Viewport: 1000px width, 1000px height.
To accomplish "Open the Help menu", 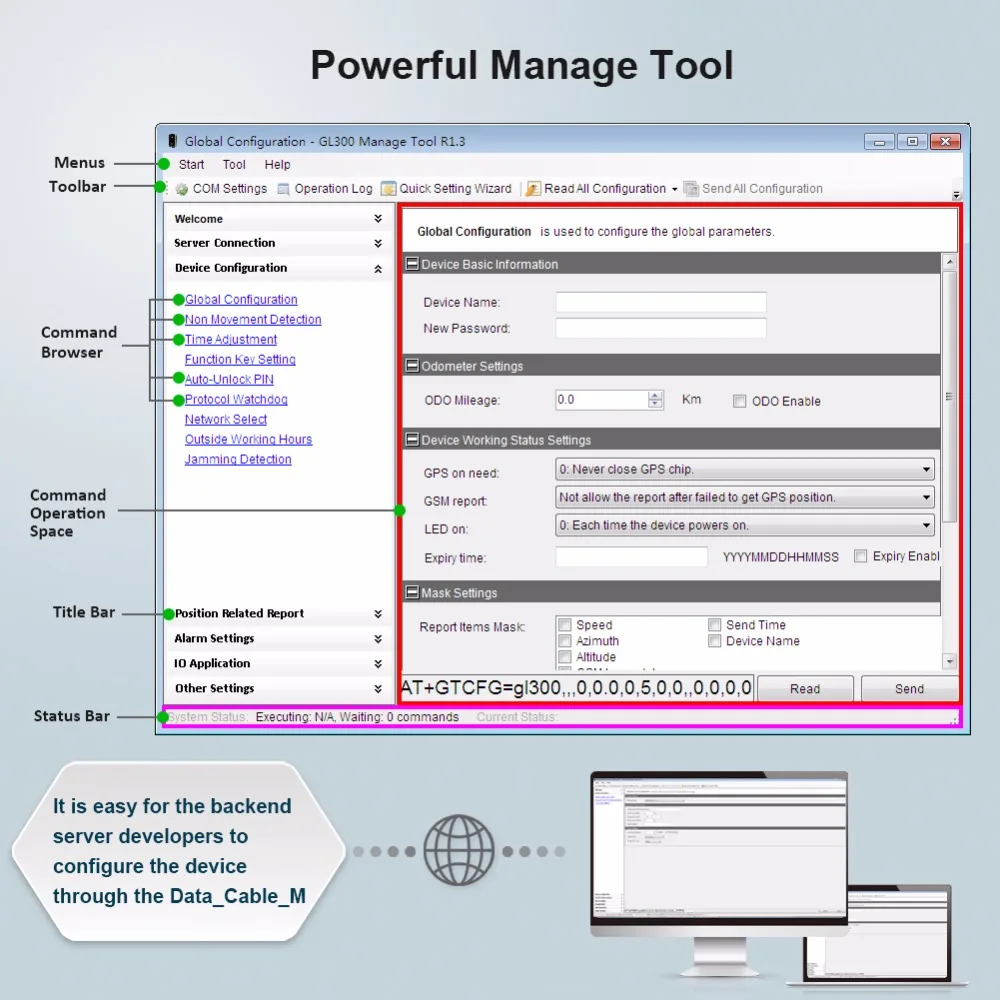I will [x=277, y=165].
